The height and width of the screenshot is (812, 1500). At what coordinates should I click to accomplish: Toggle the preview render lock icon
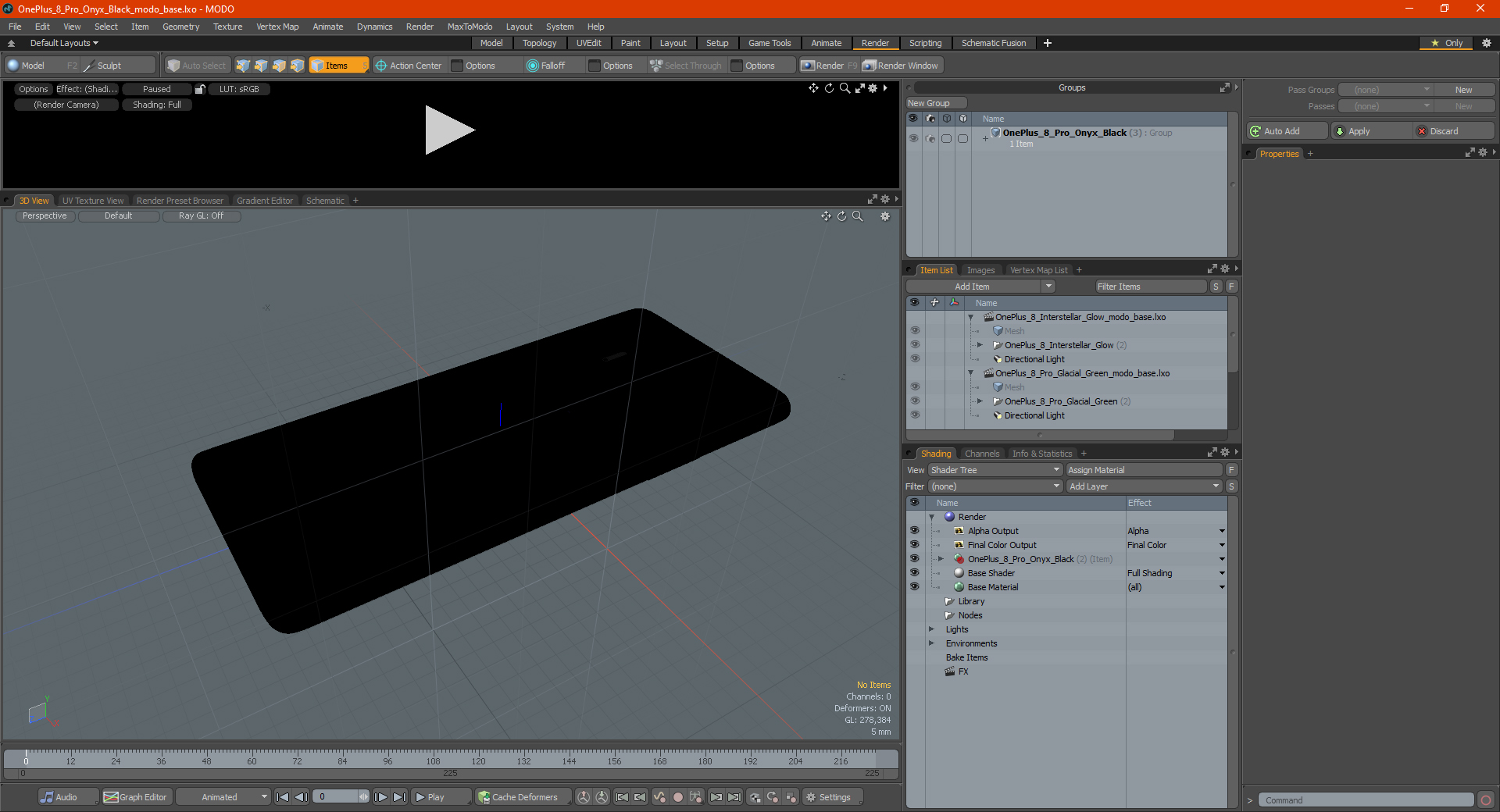[x=200, y=89]
